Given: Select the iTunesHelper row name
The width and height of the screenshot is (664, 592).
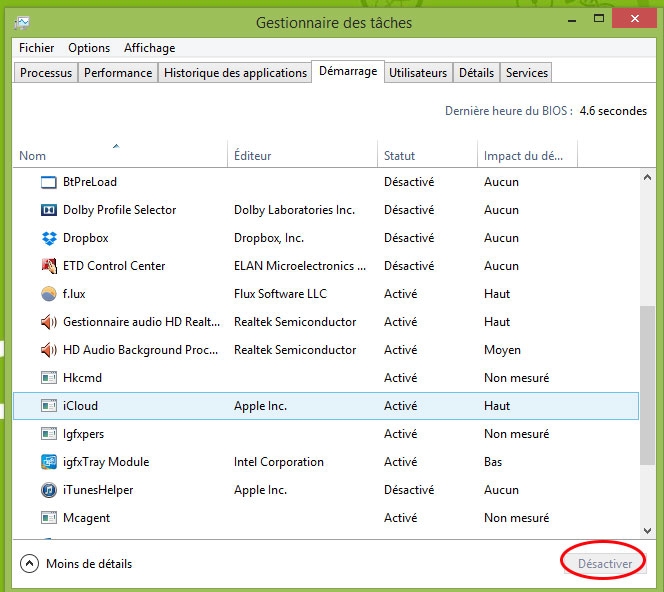Looking at the screenshot, I should click(98, 490).
